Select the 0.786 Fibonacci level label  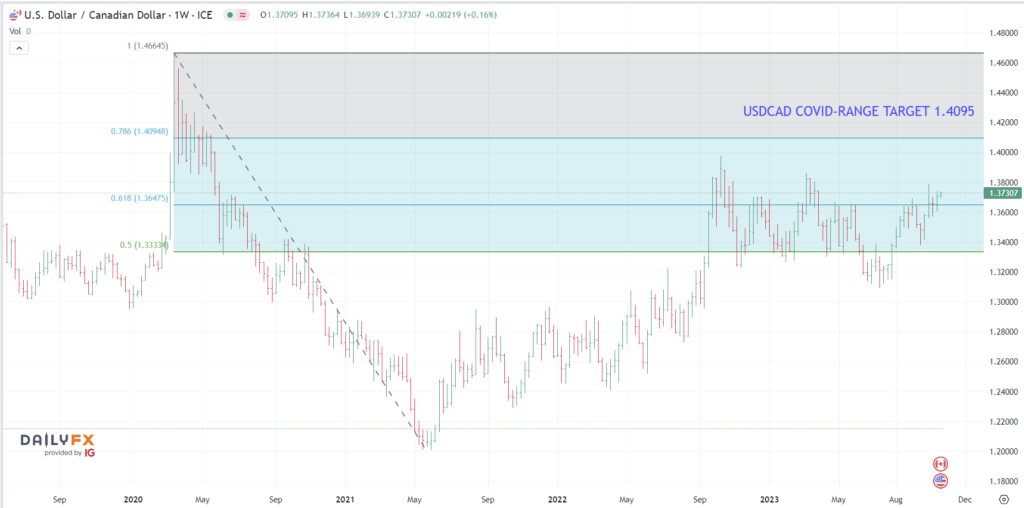point(138,131)
